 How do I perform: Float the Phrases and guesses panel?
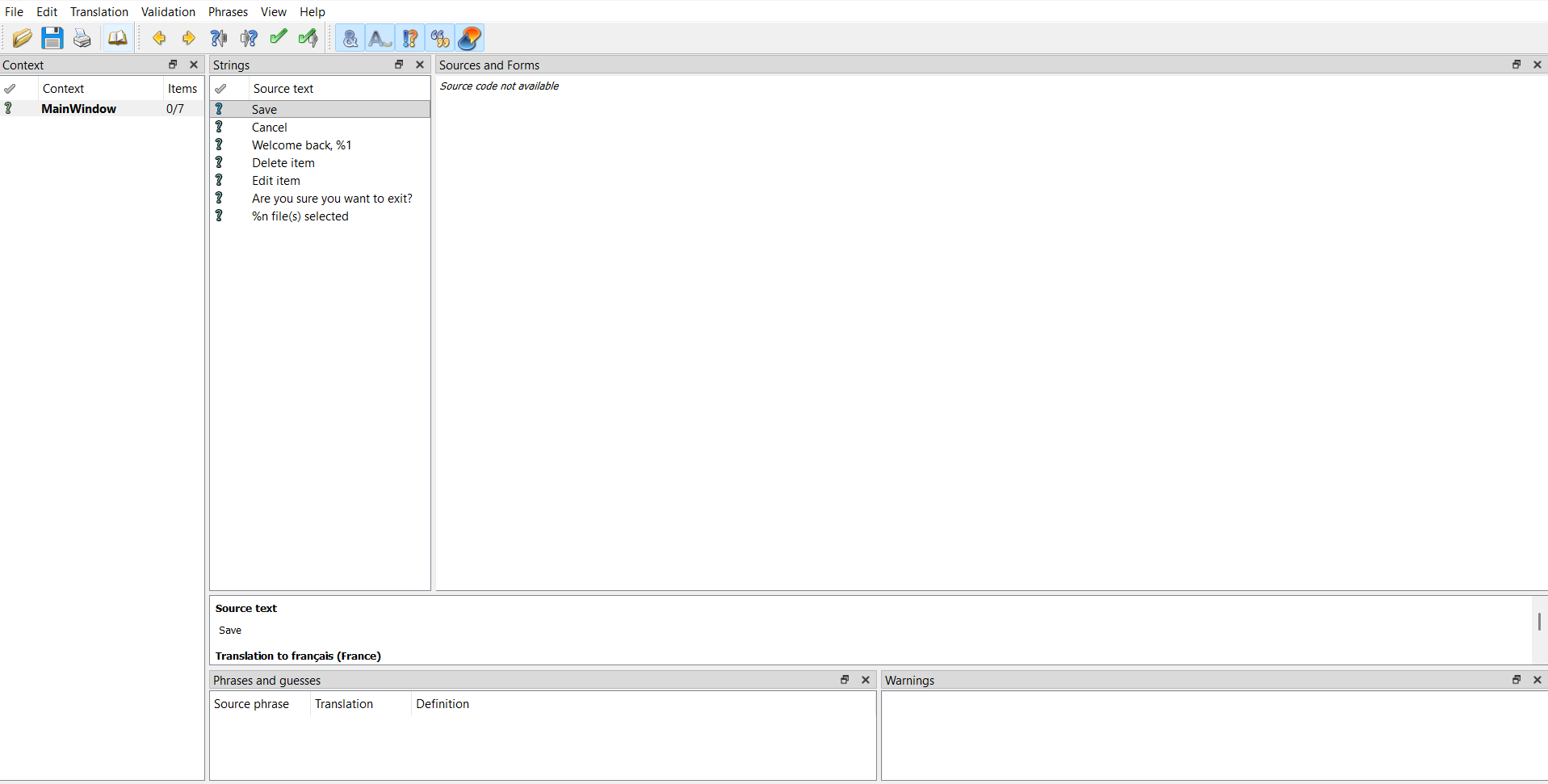[845, 680]
